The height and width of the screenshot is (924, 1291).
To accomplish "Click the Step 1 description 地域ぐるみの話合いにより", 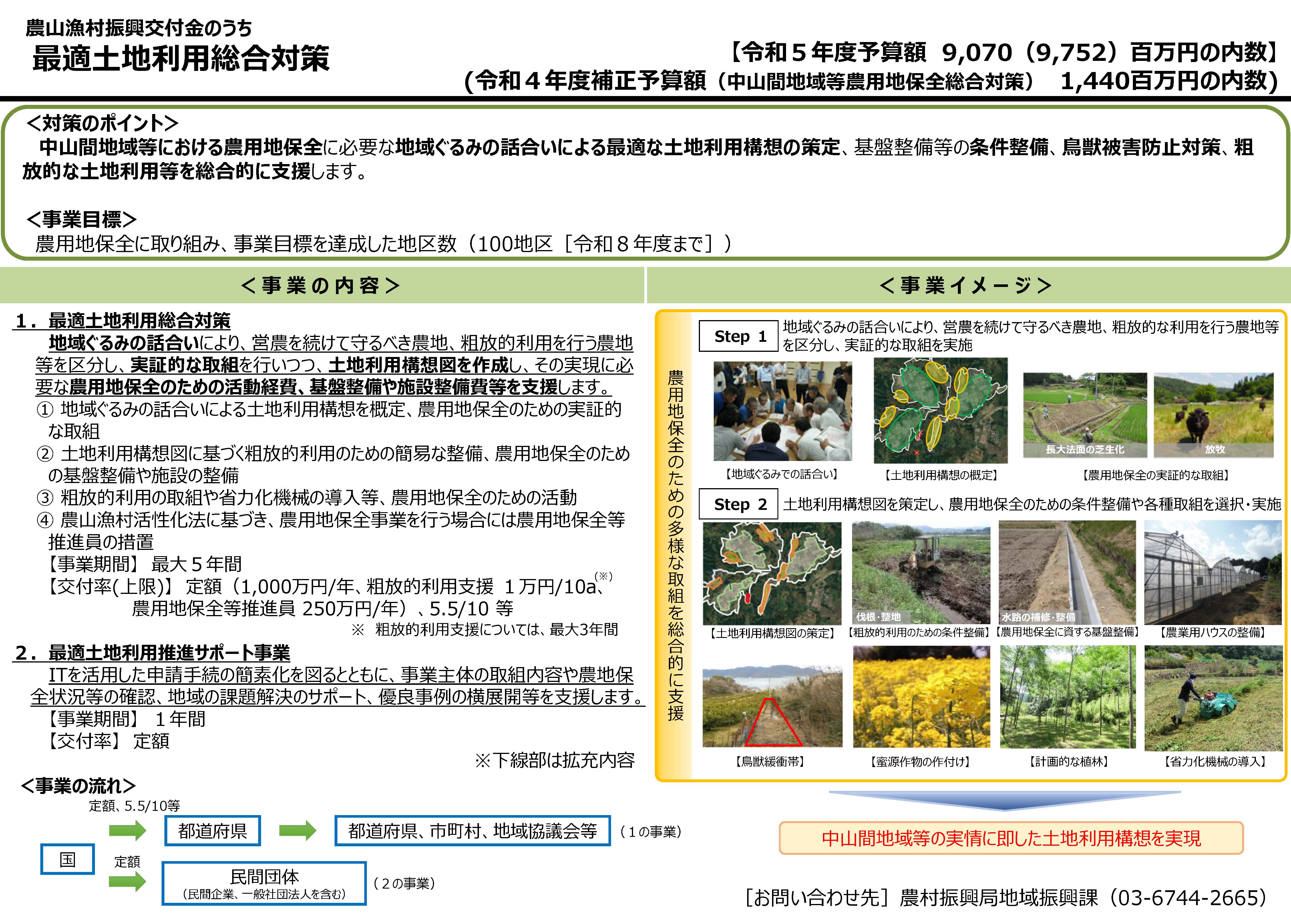I will pos(1031,336).
